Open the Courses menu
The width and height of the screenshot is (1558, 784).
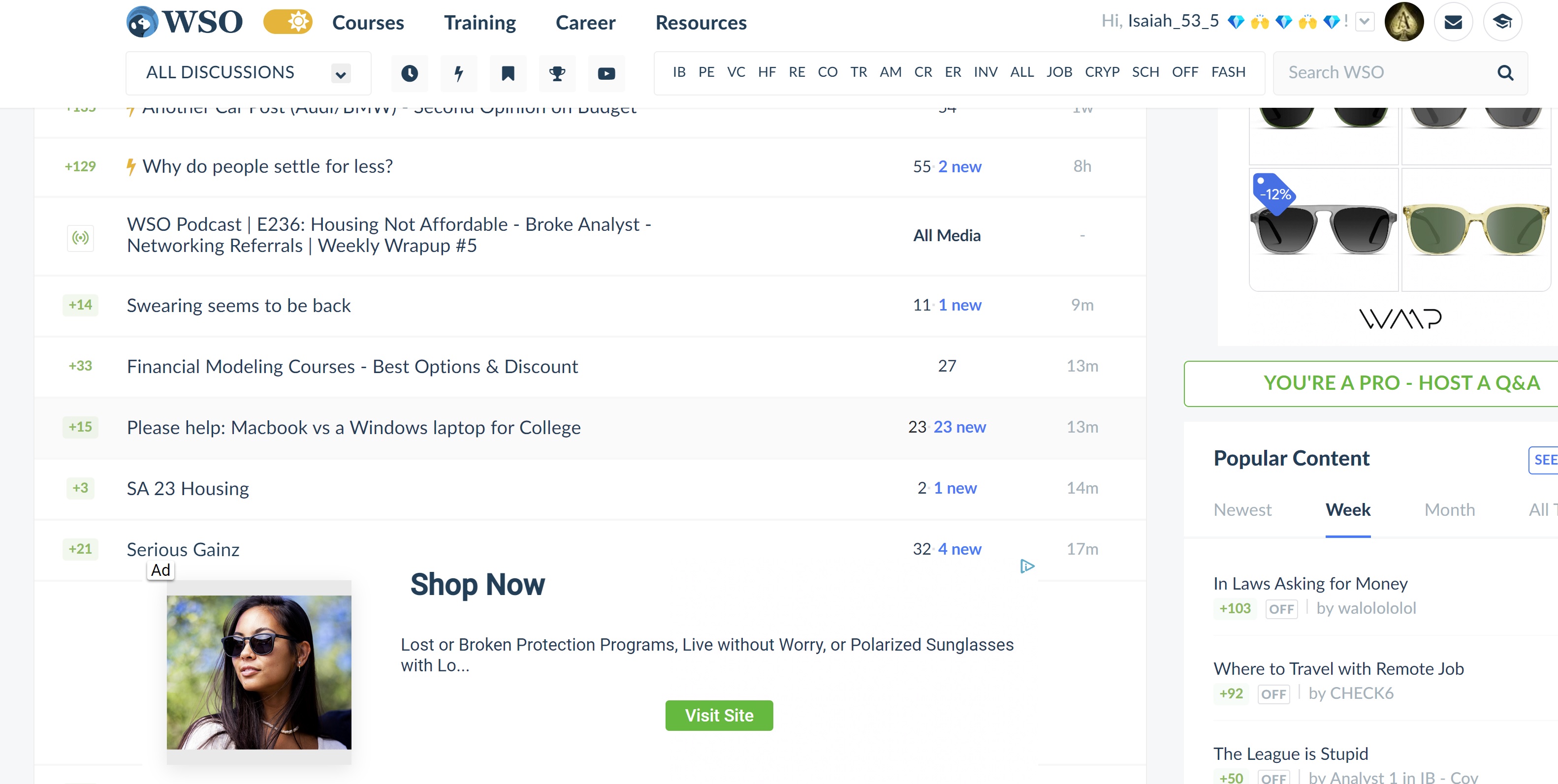tap(368, 22)
